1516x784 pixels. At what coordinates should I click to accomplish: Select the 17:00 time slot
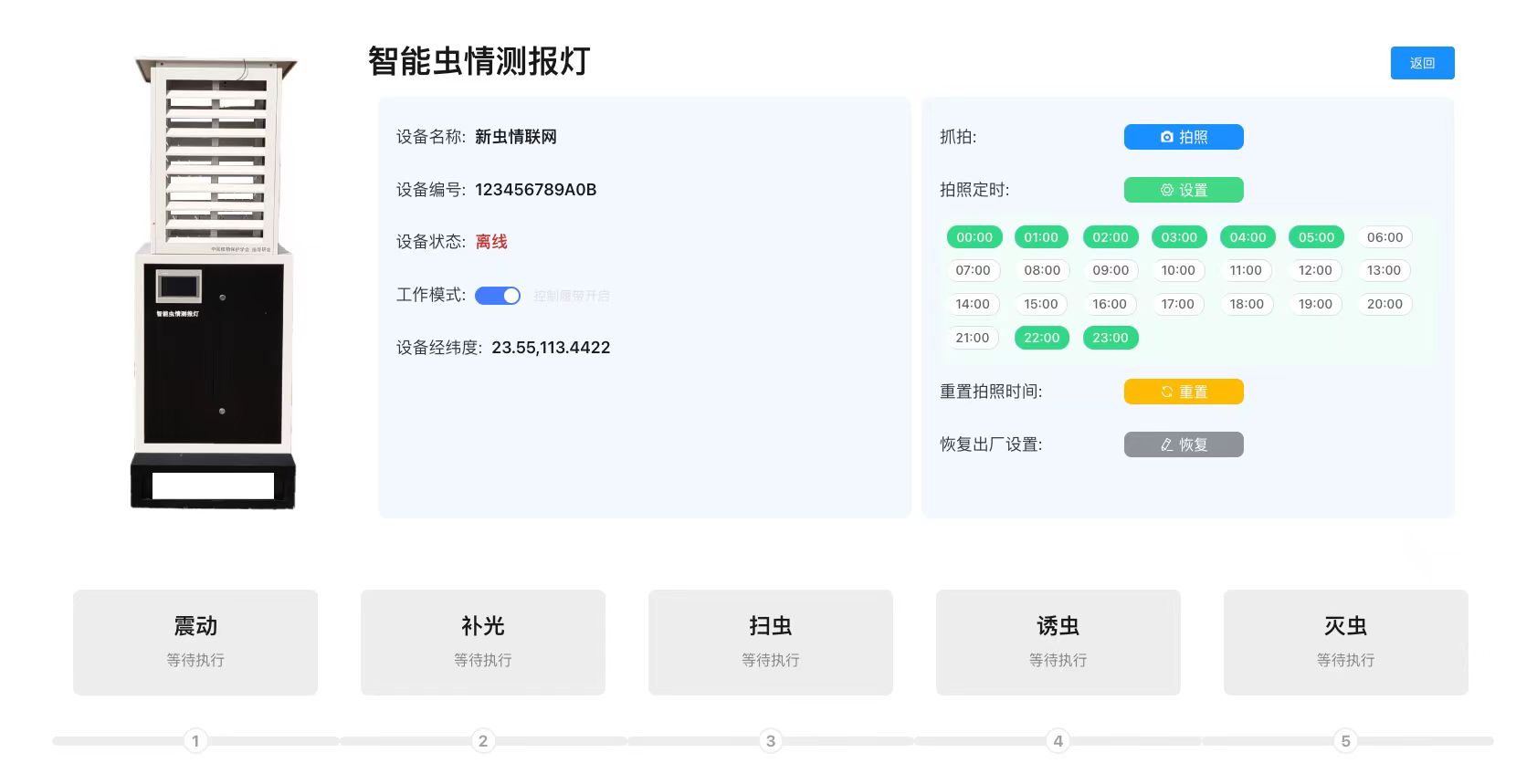pyautogui.click(x=1178, y=304)
